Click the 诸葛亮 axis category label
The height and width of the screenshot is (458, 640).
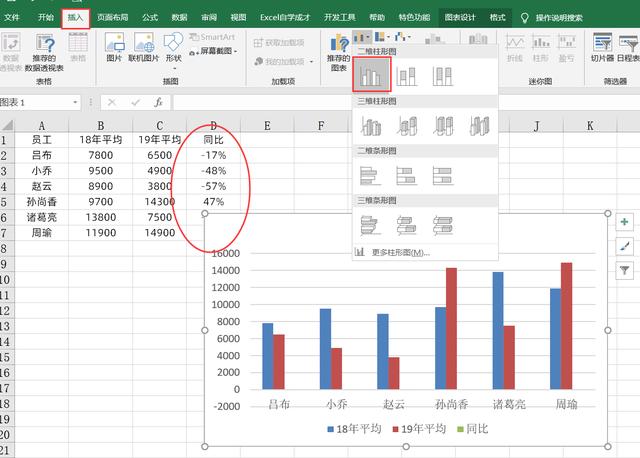pyautogui.click(x=509, y=405)
